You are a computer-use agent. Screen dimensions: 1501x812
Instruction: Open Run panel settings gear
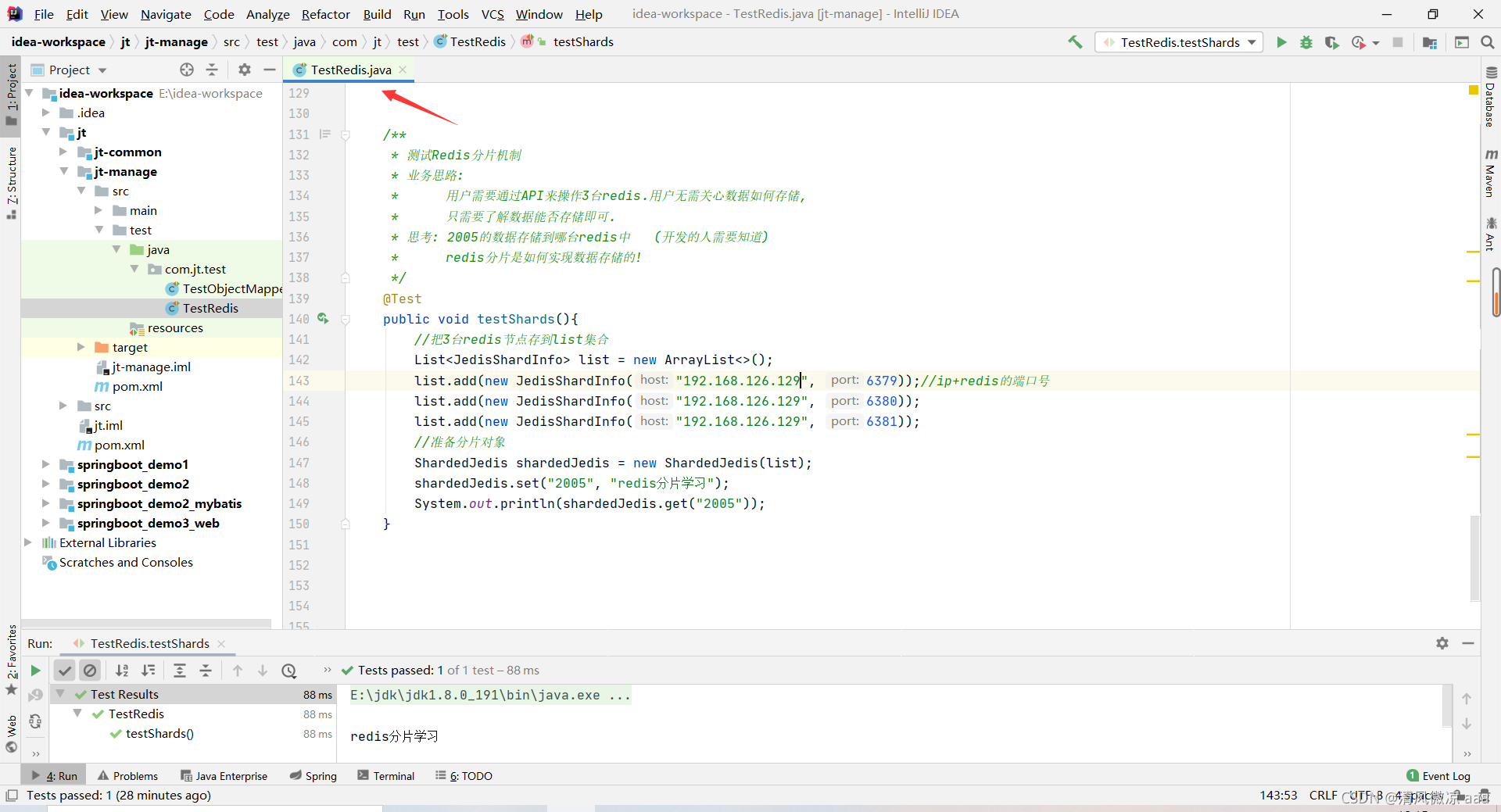click(x=1442, y=643)
